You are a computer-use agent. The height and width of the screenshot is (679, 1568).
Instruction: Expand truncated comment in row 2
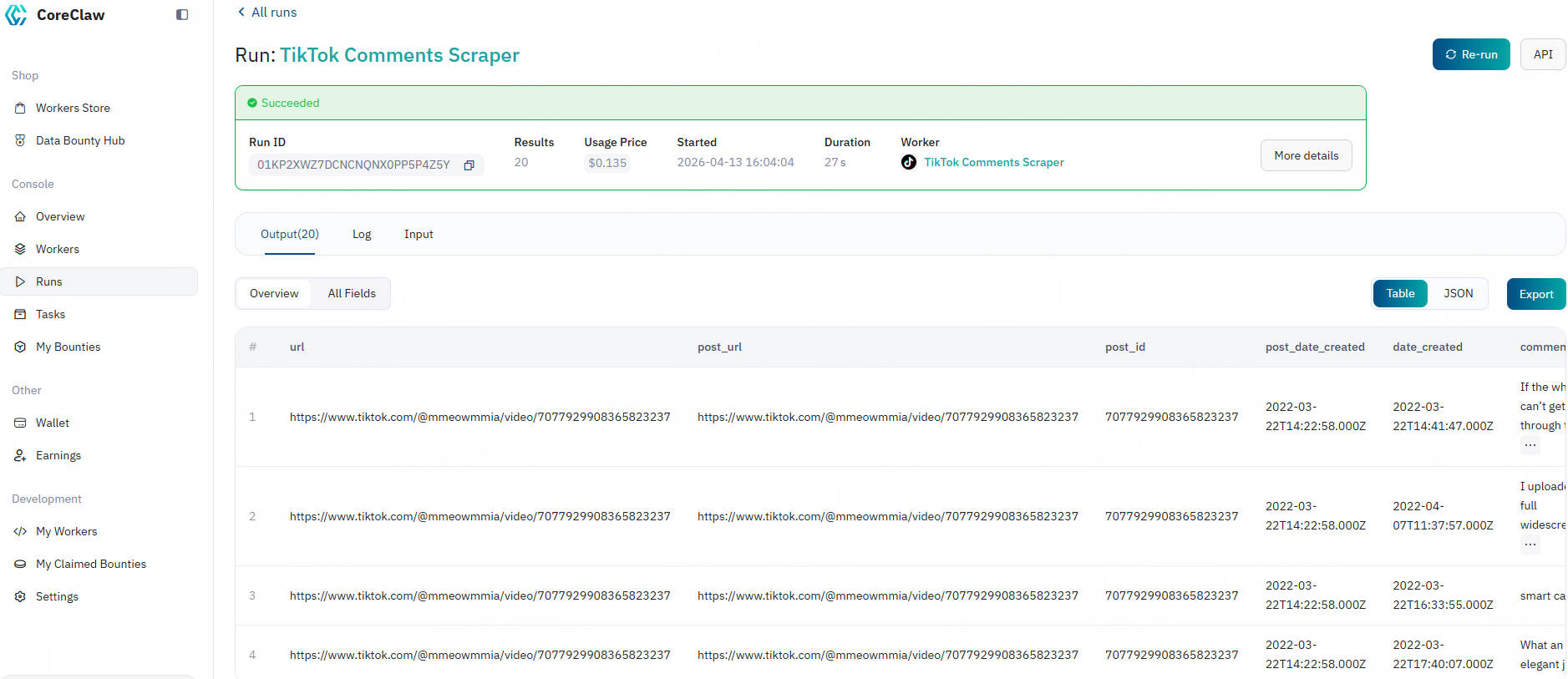coord(1530,545)
